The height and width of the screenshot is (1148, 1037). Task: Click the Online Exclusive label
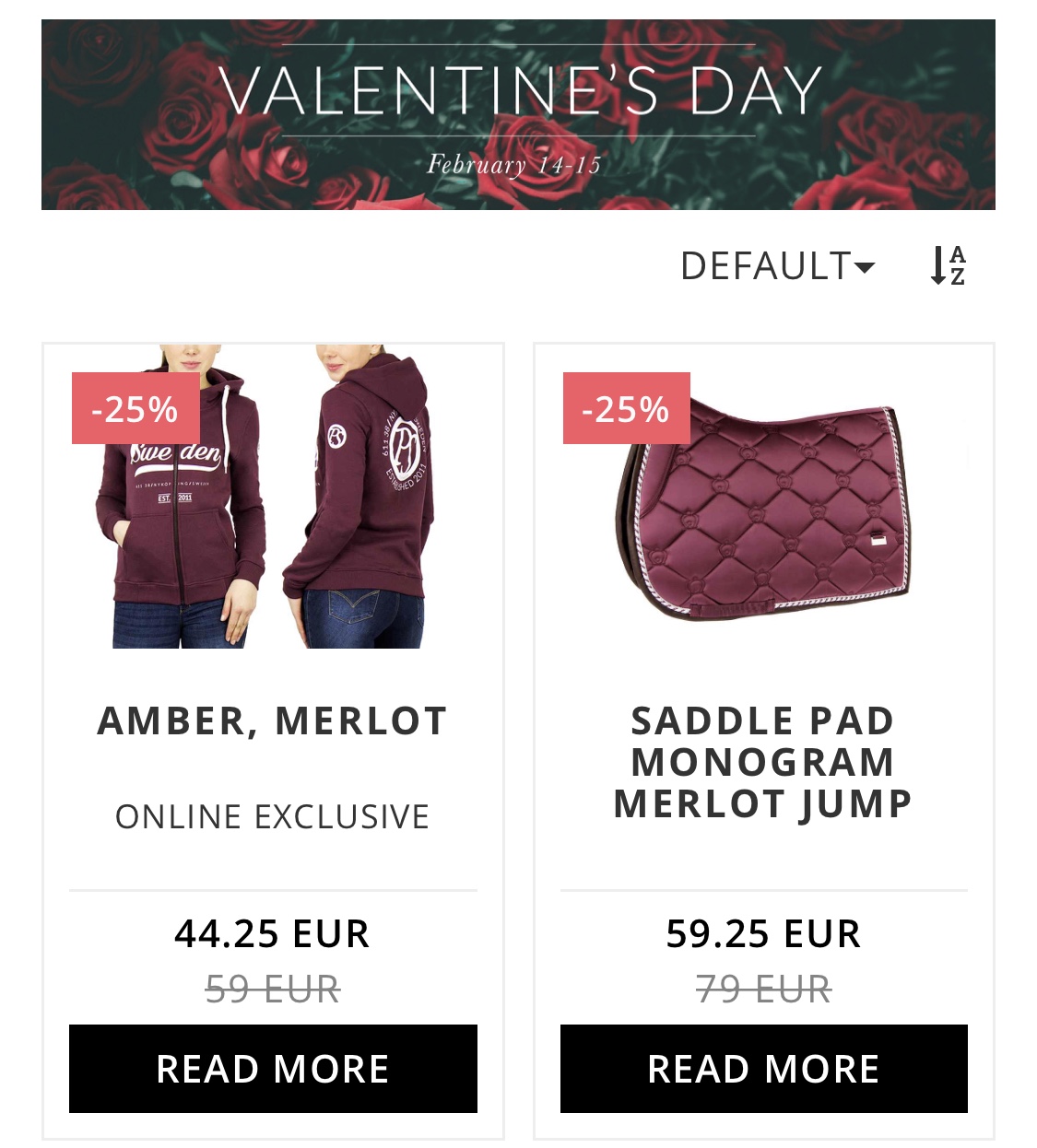(x=273, y=816)
